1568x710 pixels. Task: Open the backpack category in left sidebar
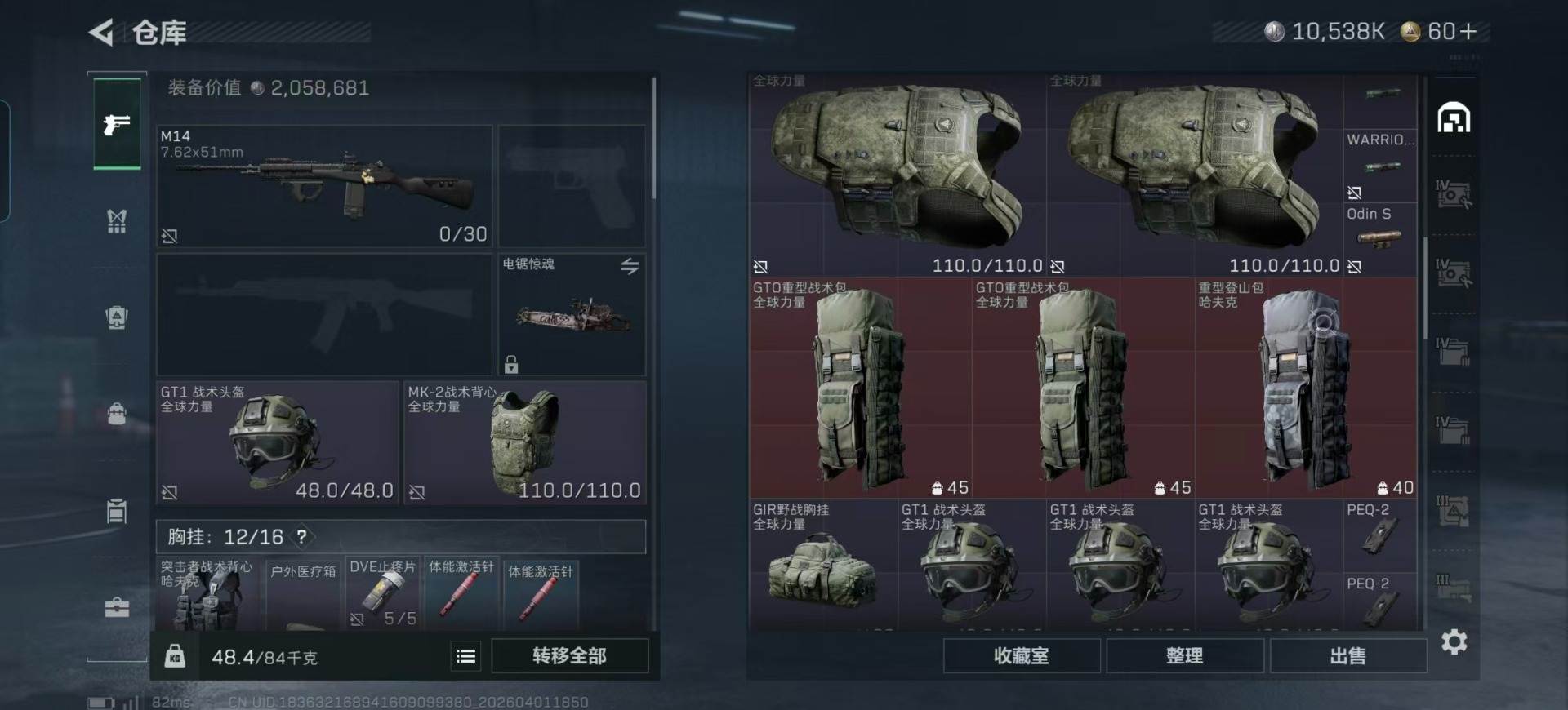117,414
